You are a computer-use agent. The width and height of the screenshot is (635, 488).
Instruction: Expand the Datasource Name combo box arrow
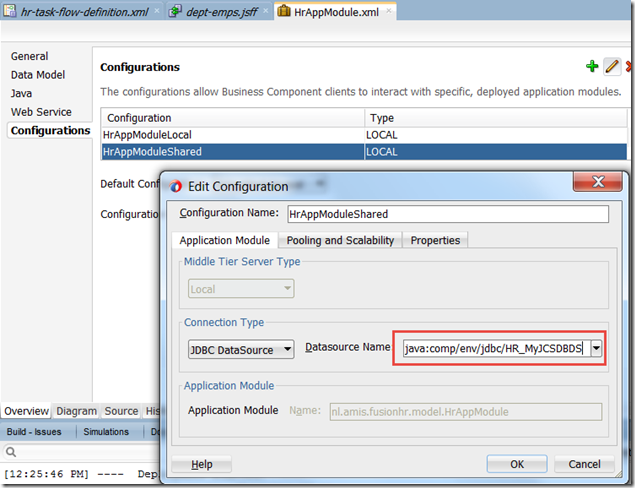598,349
